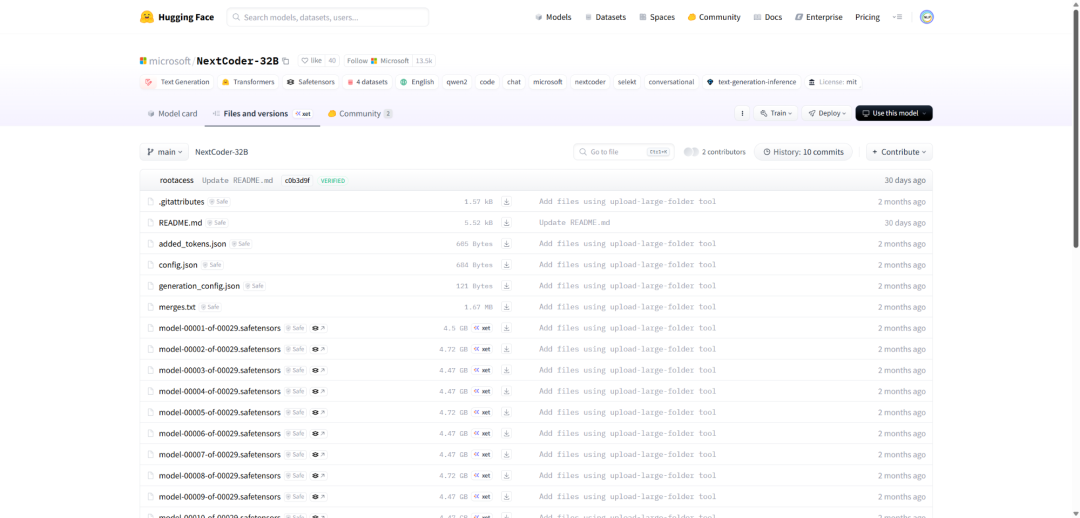The height and width of the screenshot is (518, 1080).
Task: Click the rootacess author link
Action: click(x=176, y=180)
